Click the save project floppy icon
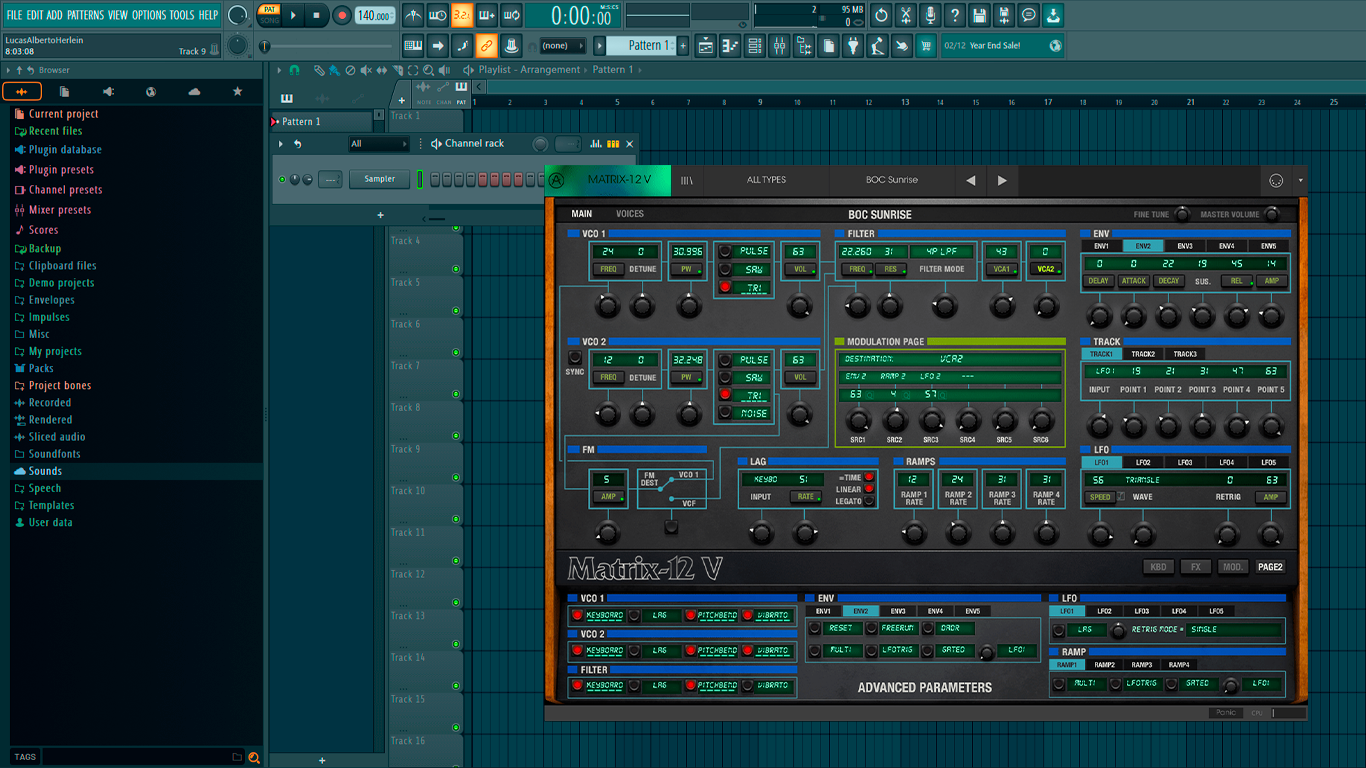The height and width of the screenshot is (768, 1366). click(980, 15)
